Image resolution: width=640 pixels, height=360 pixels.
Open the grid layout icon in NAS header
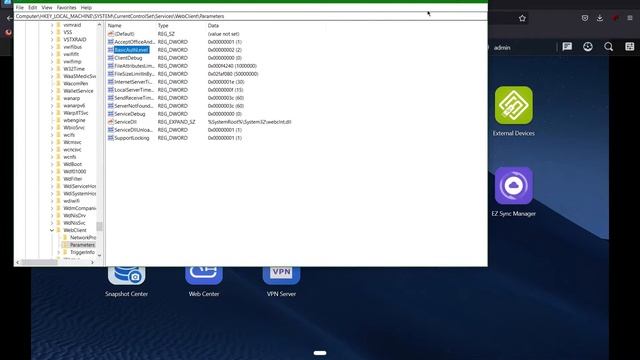[630, 47]
